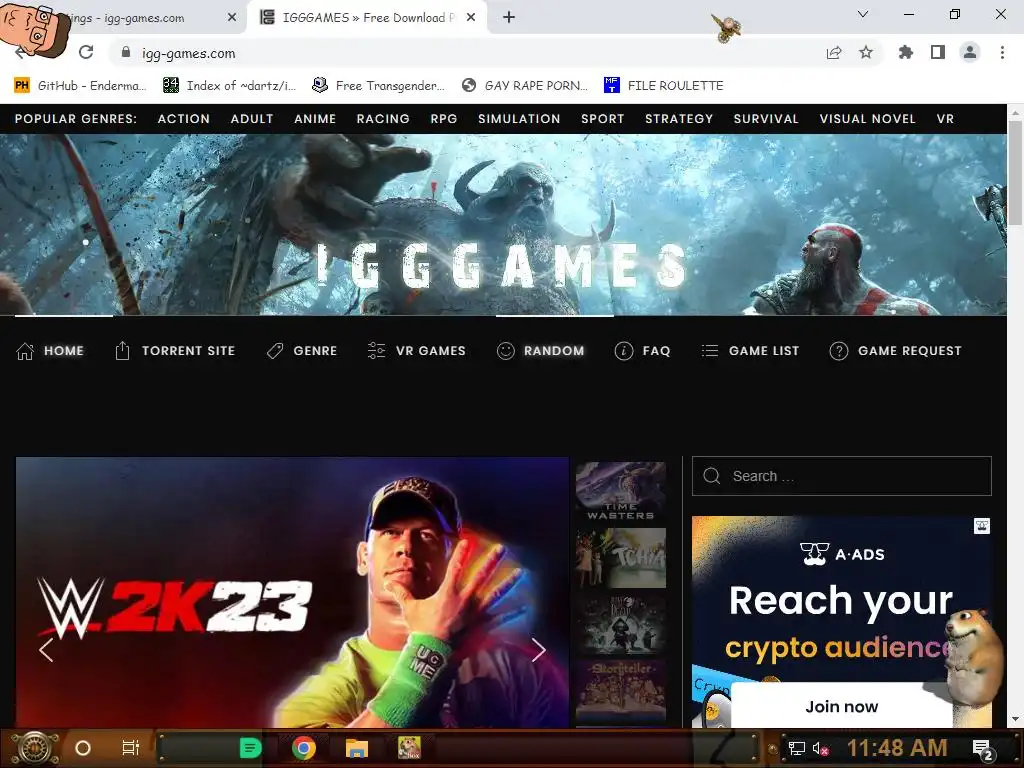Screen dimensions: 1024x768
Task: Select RACING genre
Action: [383, 119]
